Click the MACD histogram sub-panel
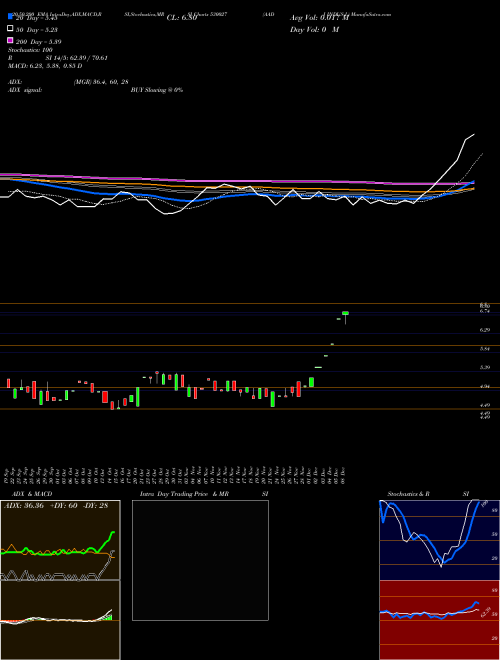 [60, 620]
